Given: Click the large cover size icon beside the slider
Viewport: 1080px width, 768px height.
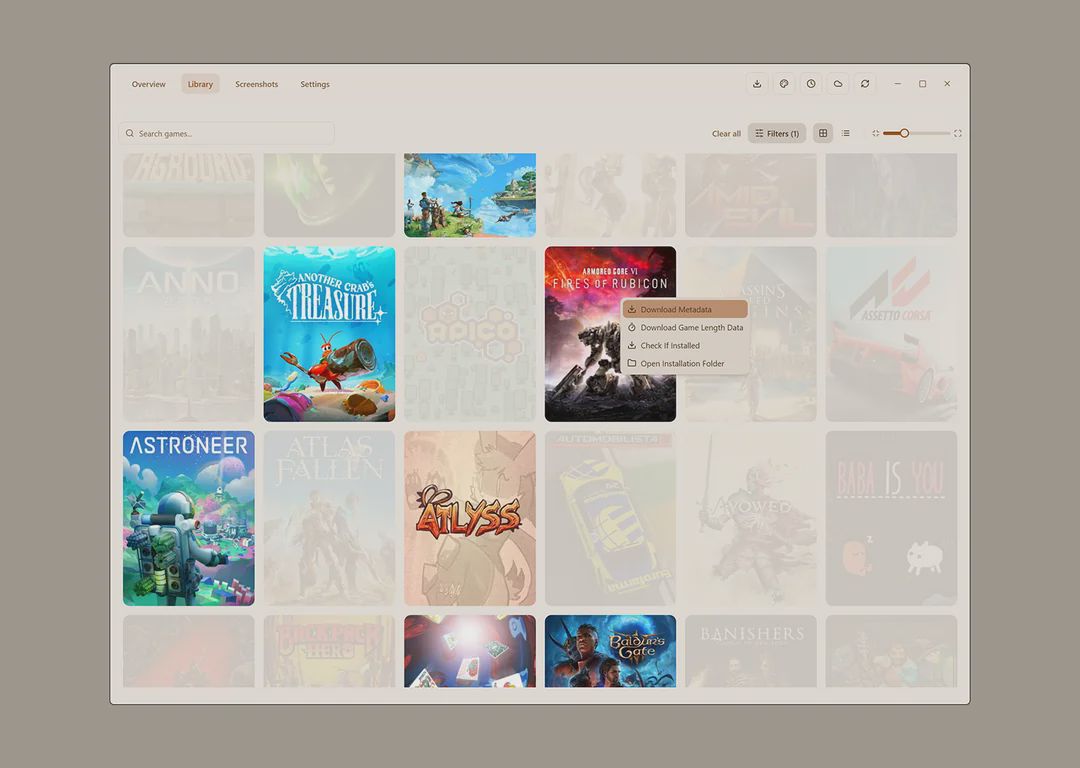Looking at the screenshot, I should click(x=957, y=133).
